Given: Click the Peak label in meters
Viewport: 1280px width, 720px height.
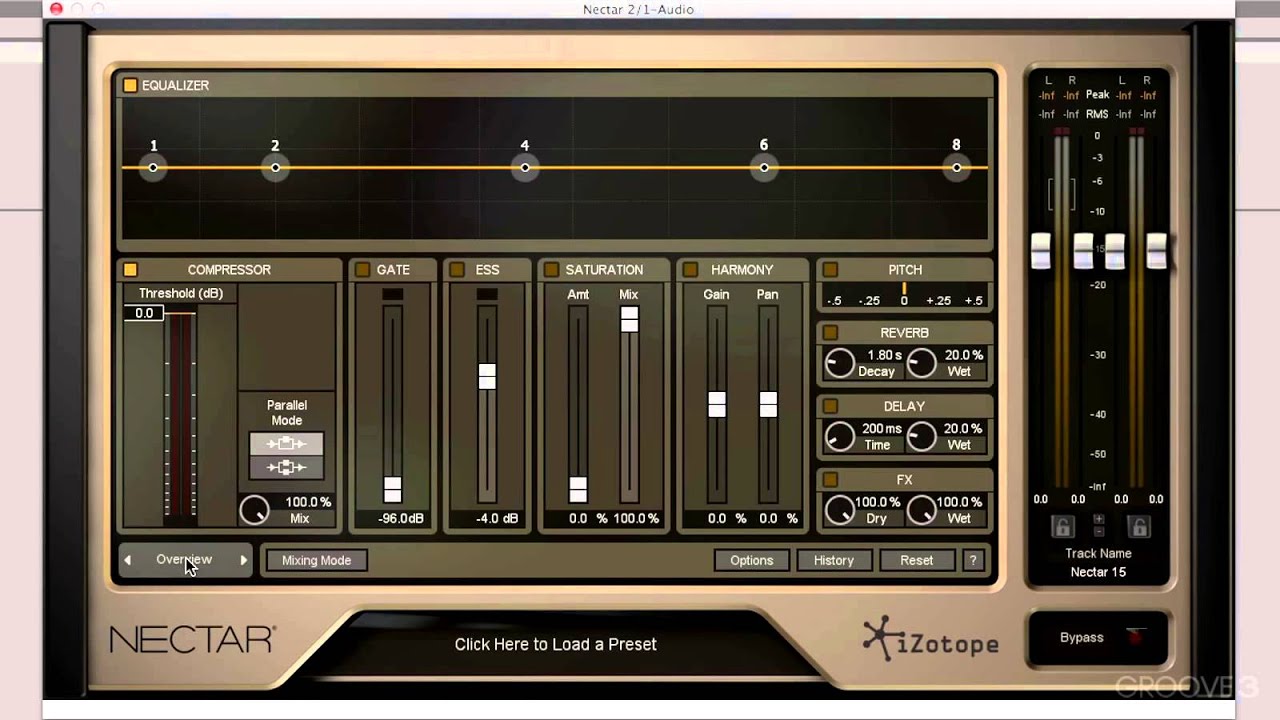Looking at the screenshot, I should click(1097, 95).
